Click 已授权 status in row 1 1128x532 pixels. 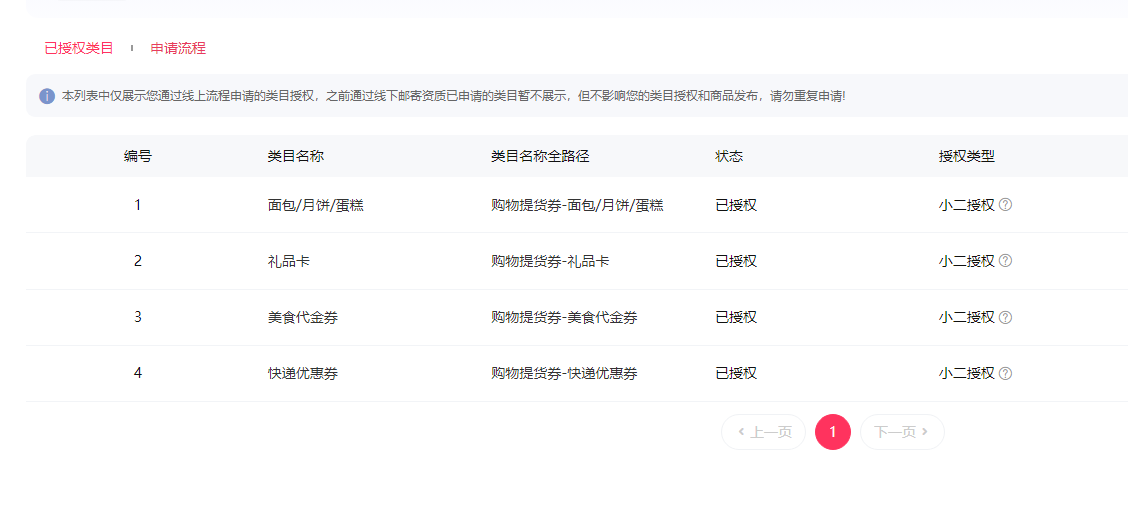736,205
